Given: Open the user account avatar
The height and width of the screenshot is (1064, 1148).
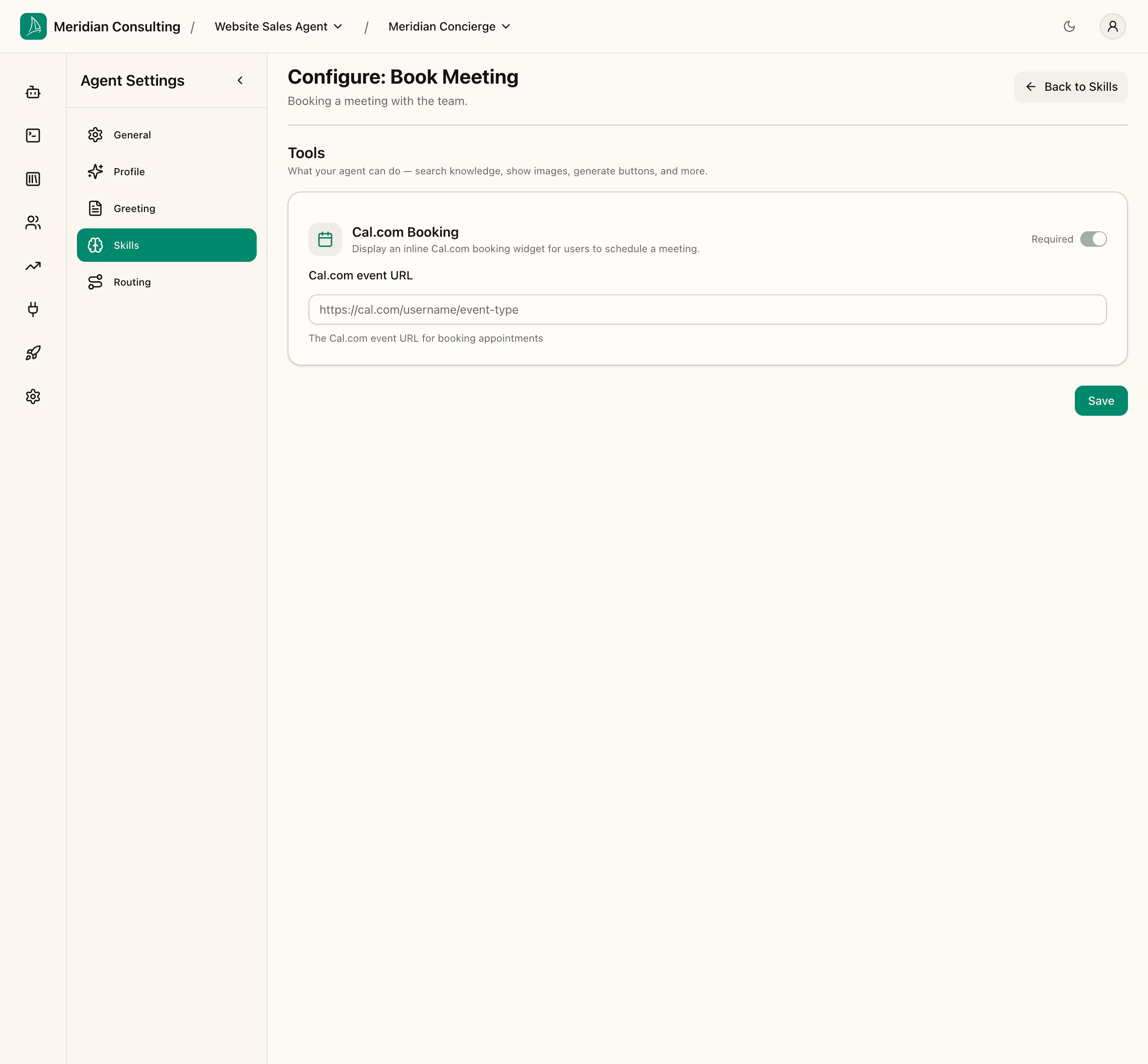Looking at the screenshot, I should [x=1112, y=26].
